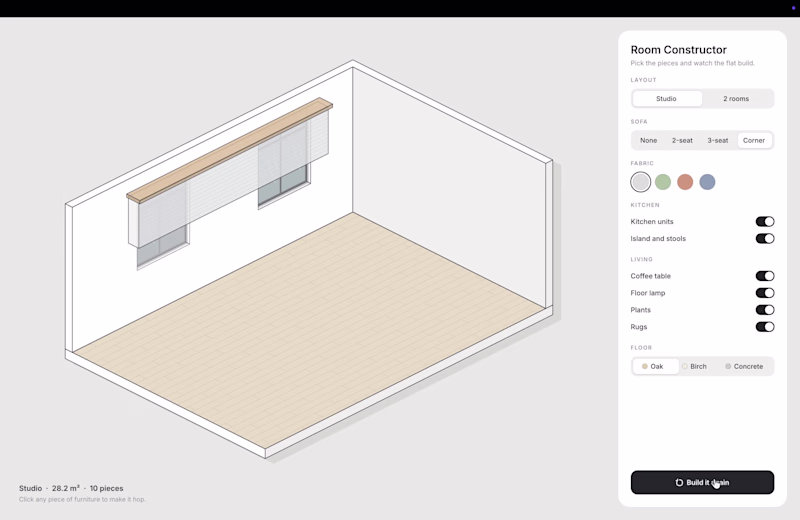Image resolution: width=800 pixels, height=520 pixels.
Task: Choose the 2-seat sofa option
Action: point(682,140)
